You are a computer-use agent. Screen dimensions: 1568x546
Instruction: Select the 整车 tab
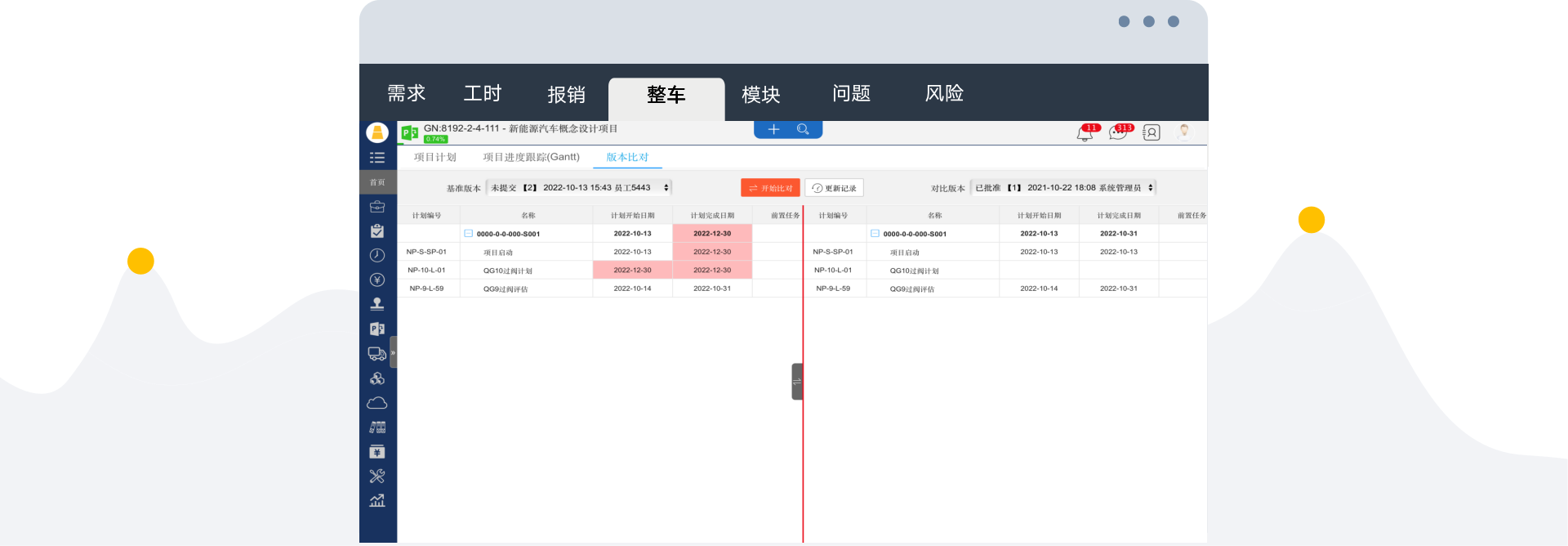pyautogui.click(x=666, y=99)
